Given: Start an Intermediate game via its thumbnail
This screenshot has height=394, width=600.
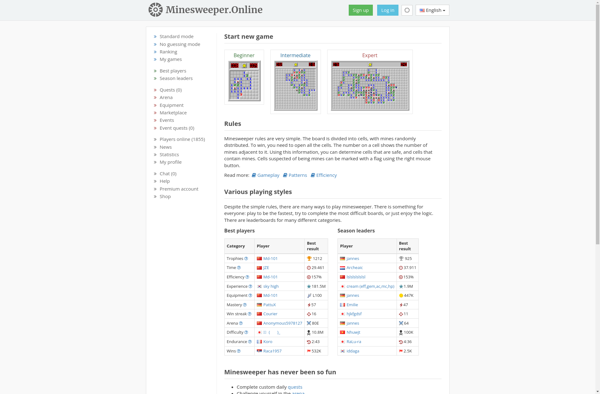Looking at the screenshot, I should [296, 86].
